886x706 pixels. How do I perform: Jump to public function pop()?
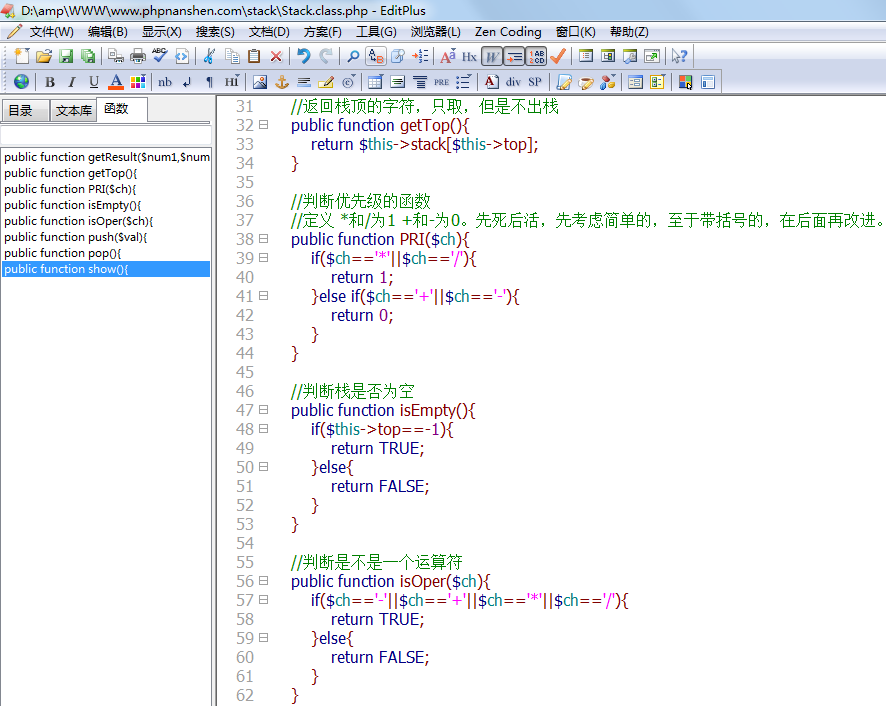(x=62, y=253)
